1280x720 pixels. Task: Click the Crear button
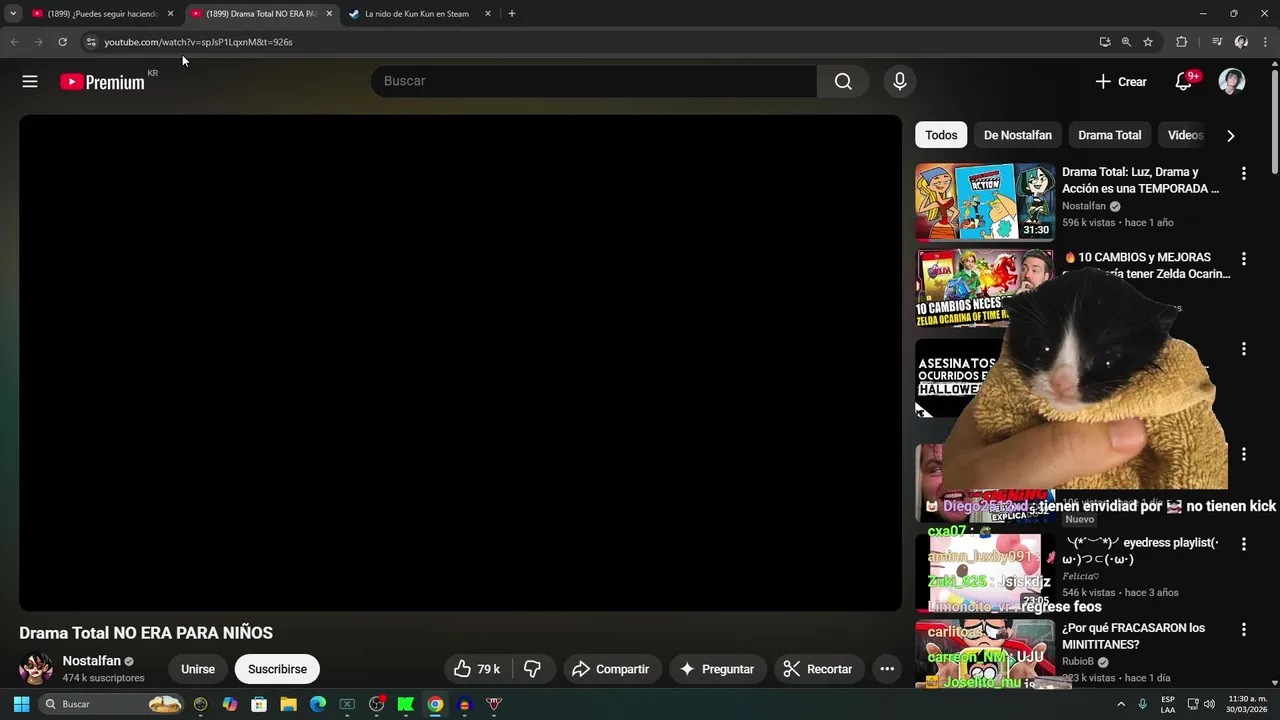click(1121, 82)
